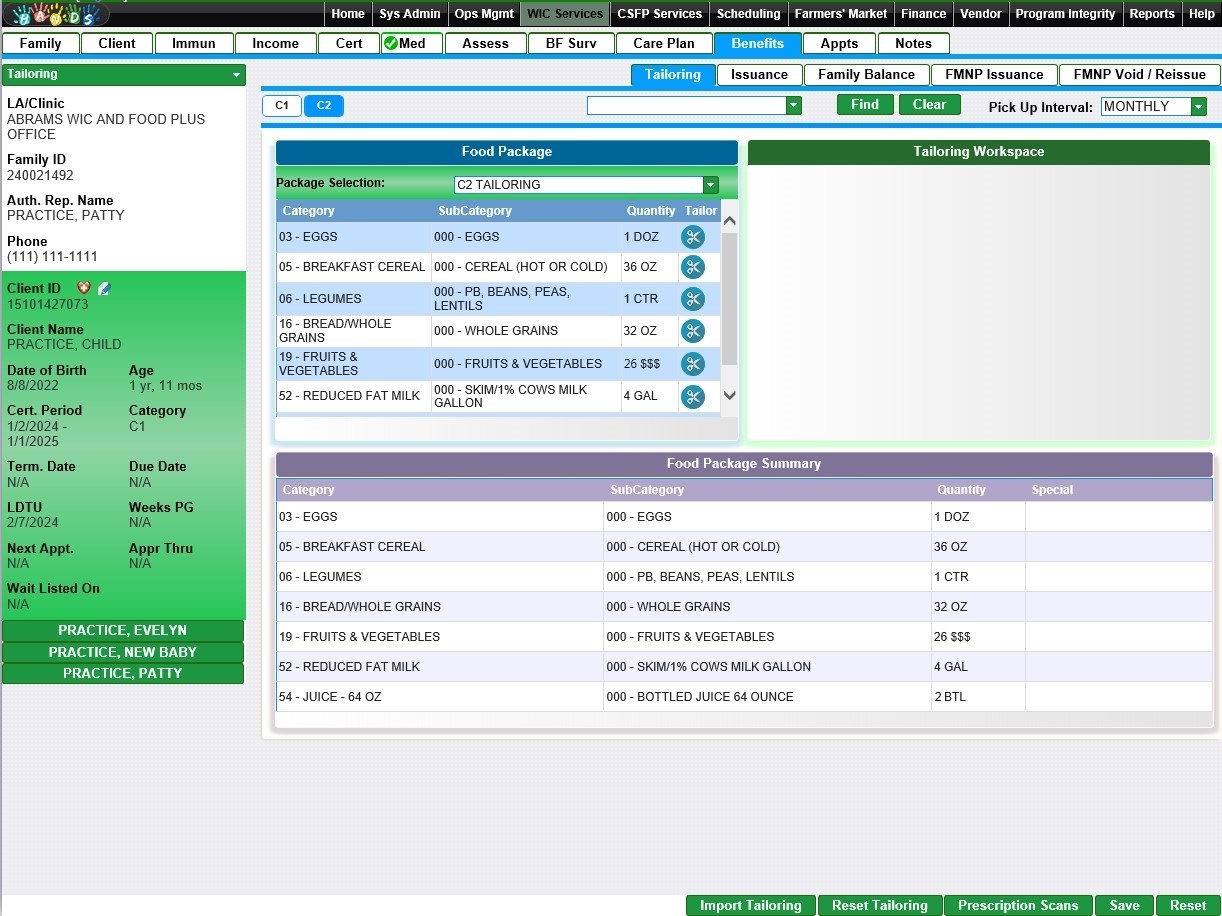The width and height of the screenshot is (1222, 916).
Task: Click the Import Tailoring button
Action: 750,906
